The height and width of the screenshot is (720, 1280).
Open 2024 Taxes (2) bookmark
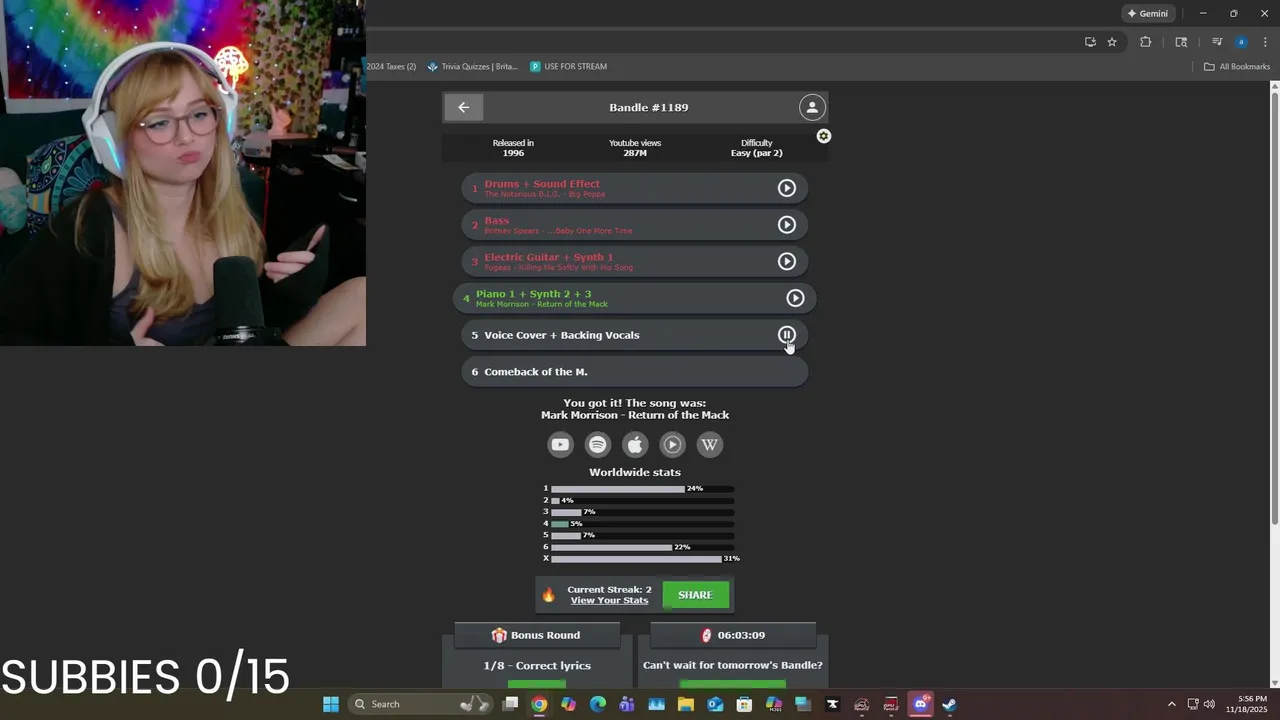[391, 67]
